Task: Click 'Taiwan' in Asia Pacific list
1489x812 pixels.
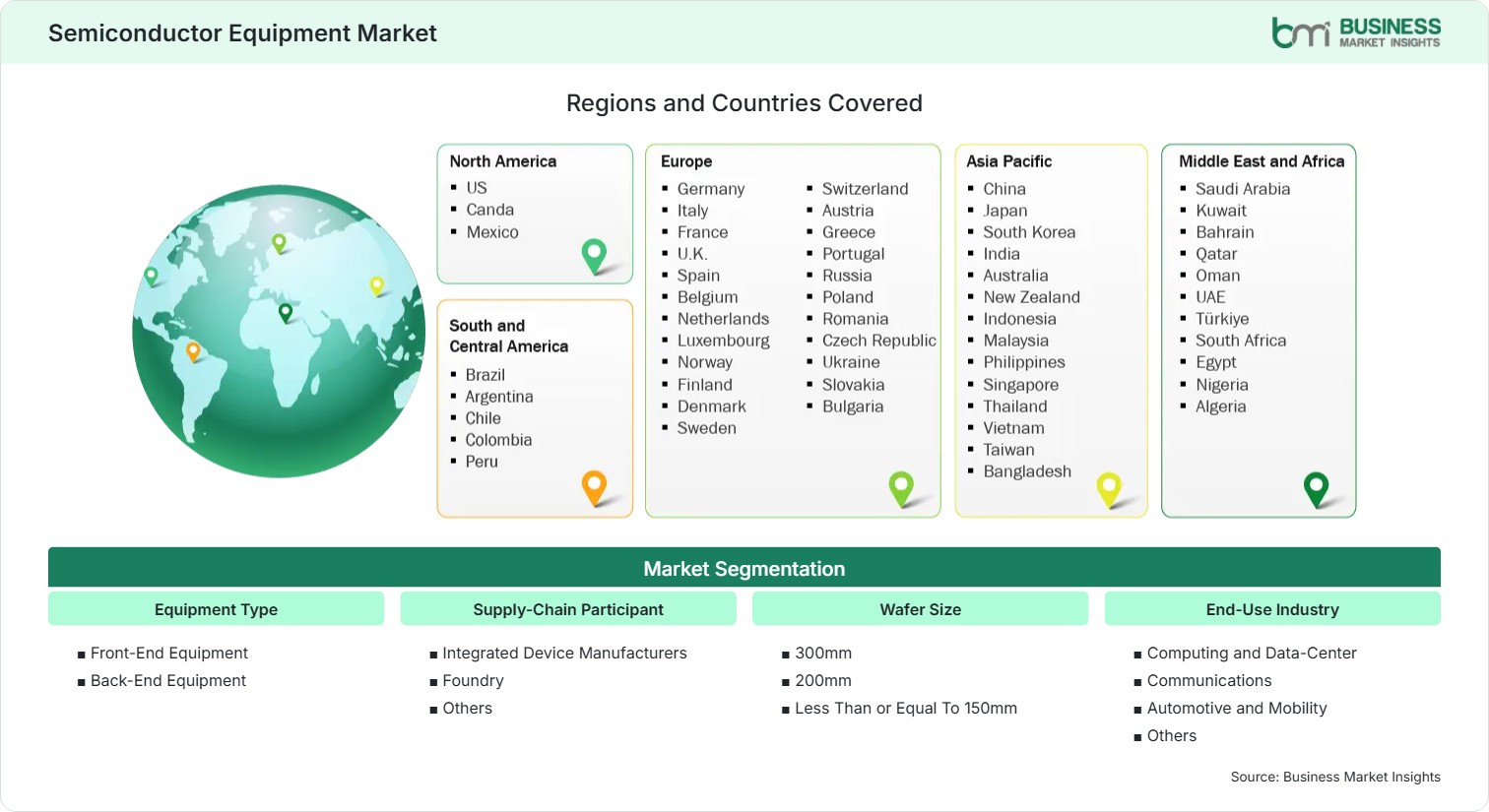Action: tap(1009, 450)
